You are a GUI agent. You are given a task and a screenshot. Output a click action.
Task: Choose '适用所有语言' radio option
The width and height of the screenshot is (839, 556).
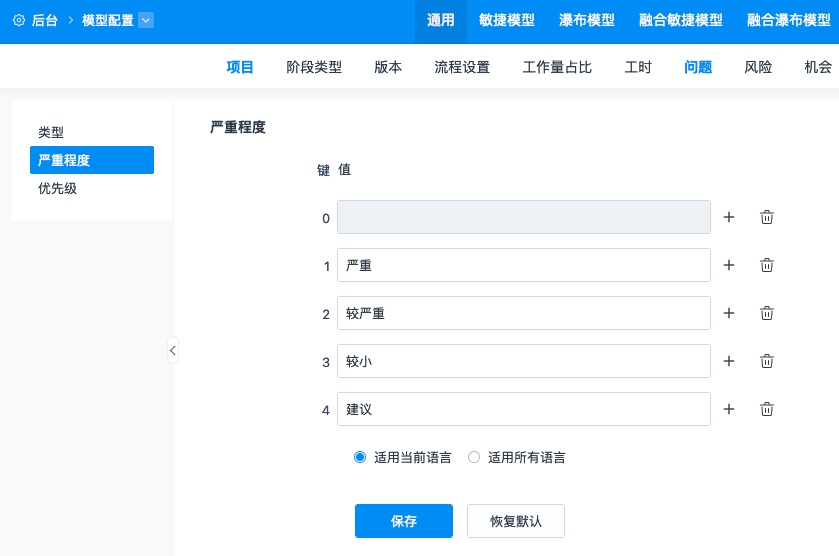[x=475, y=457]
